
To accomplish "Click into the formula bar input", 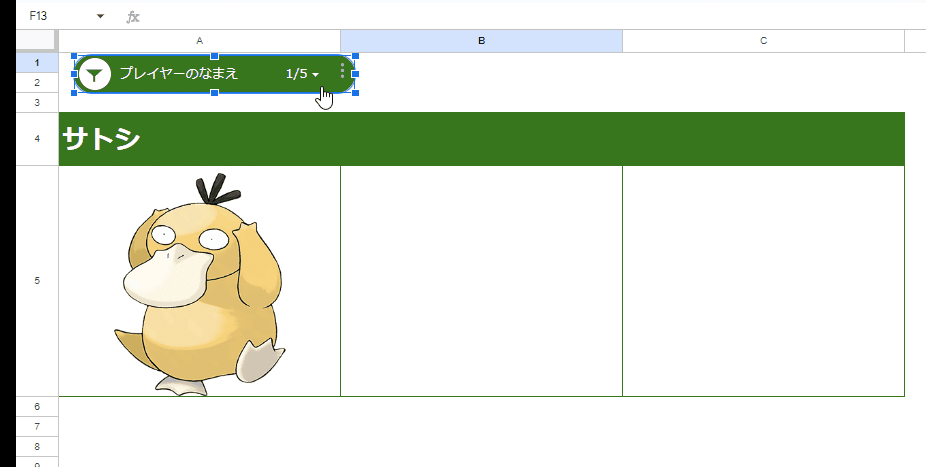I will pyautogui.click(x=532, y=17).
